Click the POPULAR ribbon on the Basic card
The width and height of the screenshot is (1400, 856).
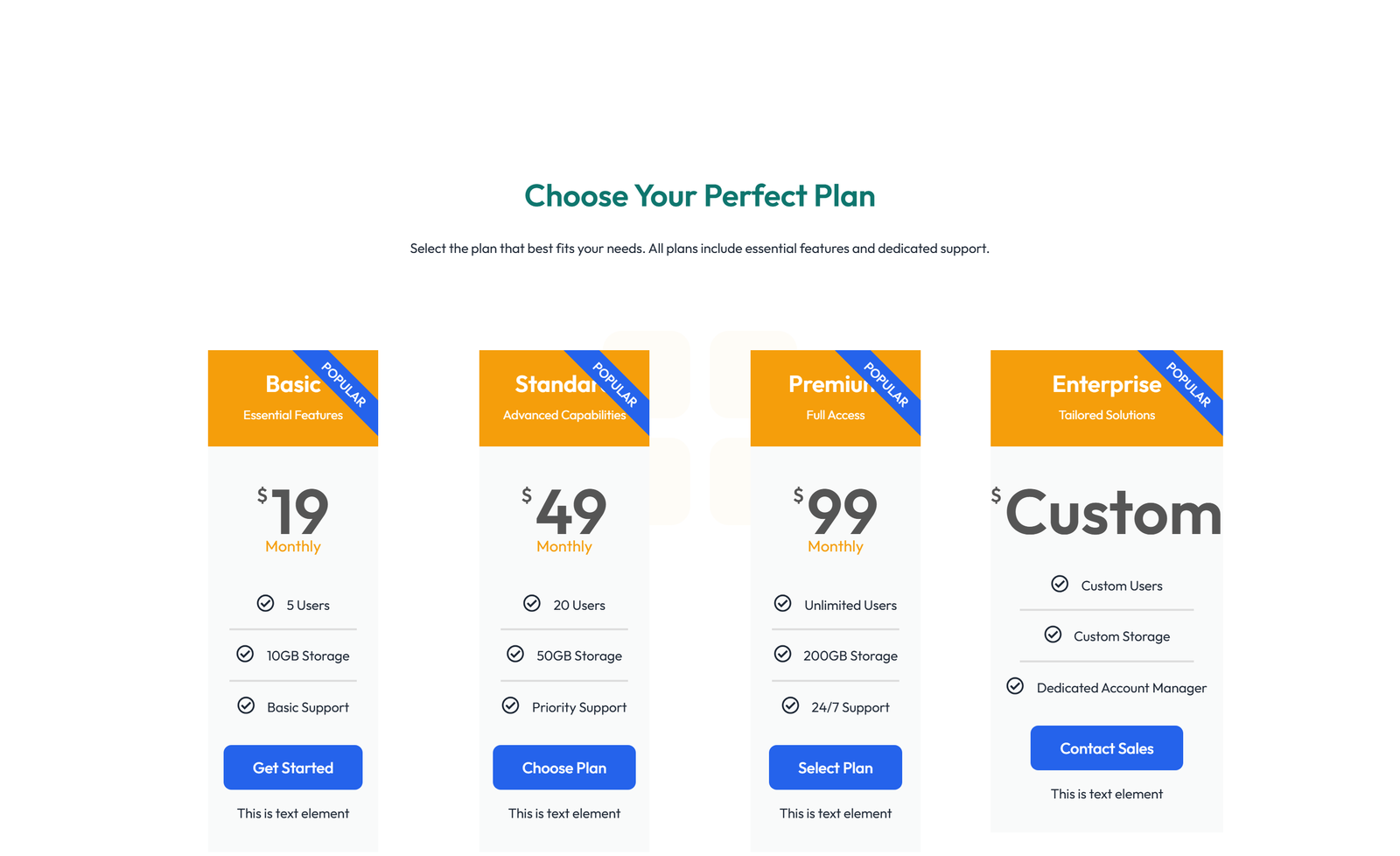click(345, 385)
